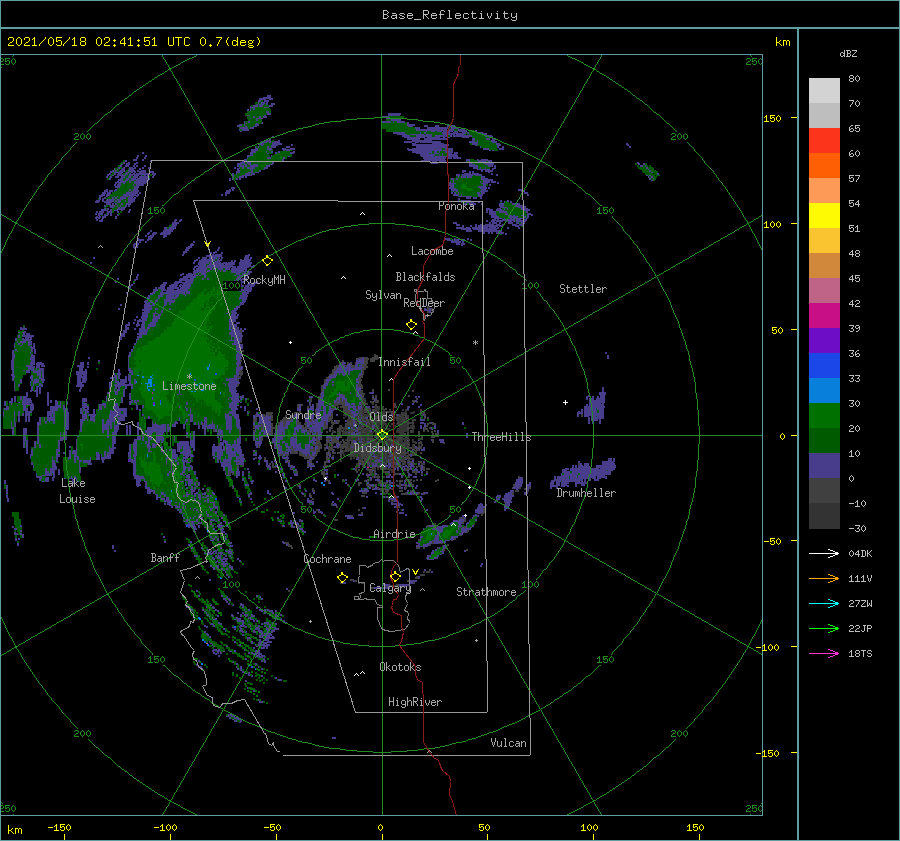Click the timestamp 2021/05/18 02:41:51 UTC
This screenshot has height=841, width=900.
click(99, 42)
